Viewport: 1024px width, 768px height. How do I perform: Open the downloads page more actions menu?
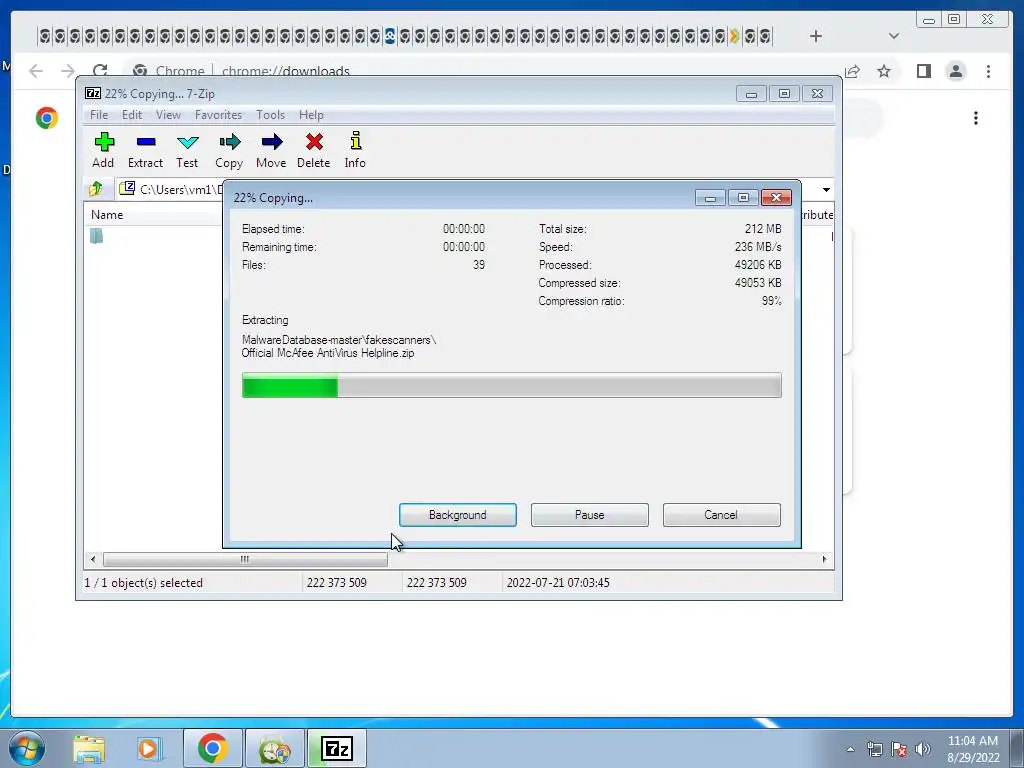(976, 118)
